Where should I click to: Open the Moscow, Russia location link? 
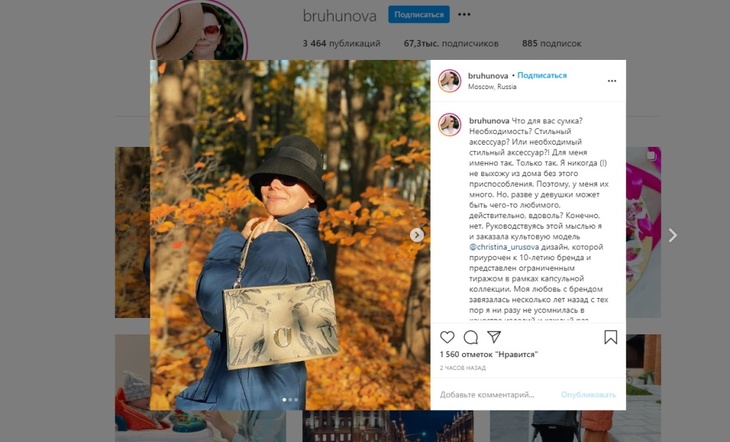coord(492,87)
